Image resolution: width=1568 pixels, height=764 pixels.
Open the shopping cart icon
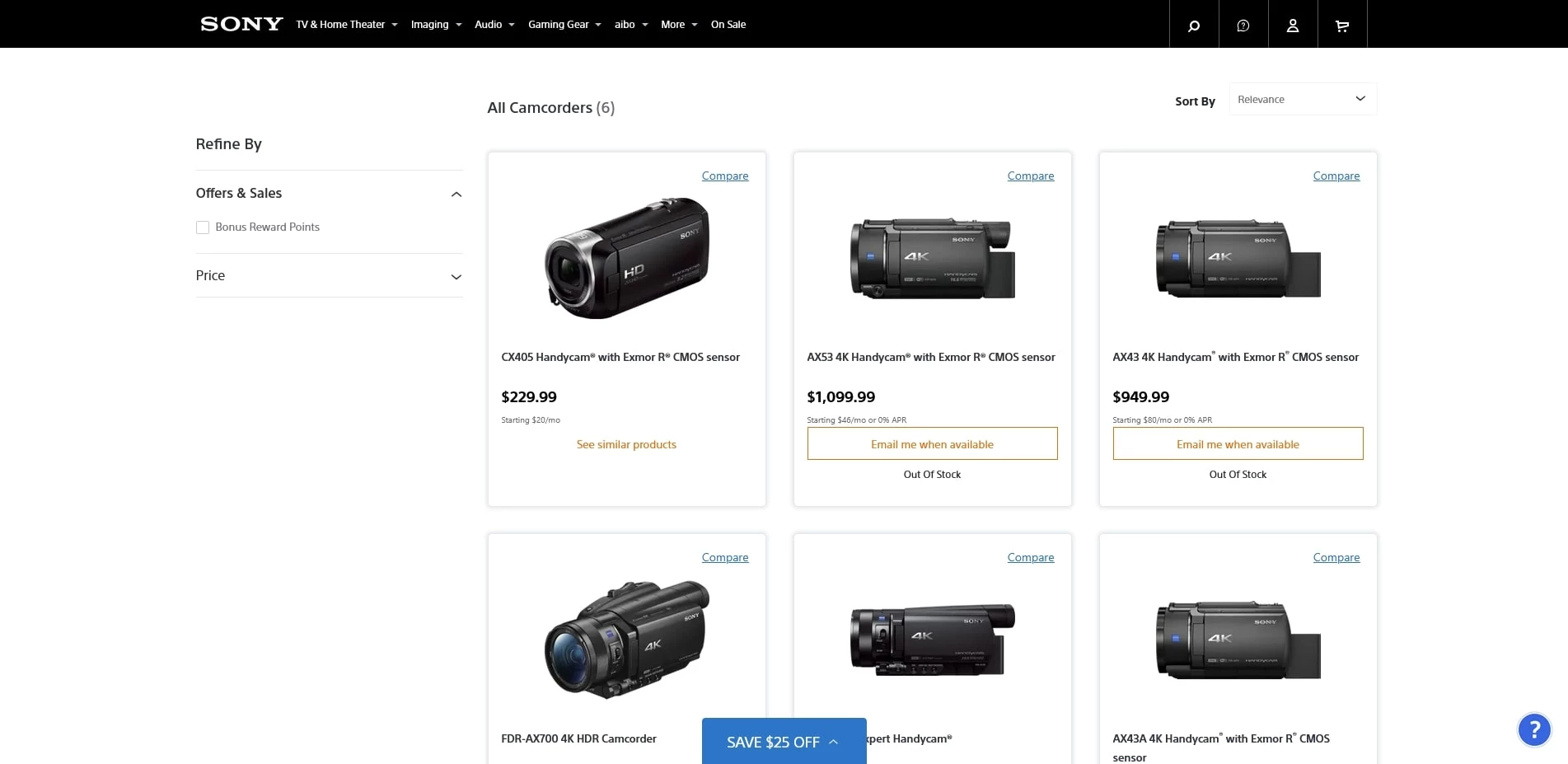click(x=1342, y=25)
